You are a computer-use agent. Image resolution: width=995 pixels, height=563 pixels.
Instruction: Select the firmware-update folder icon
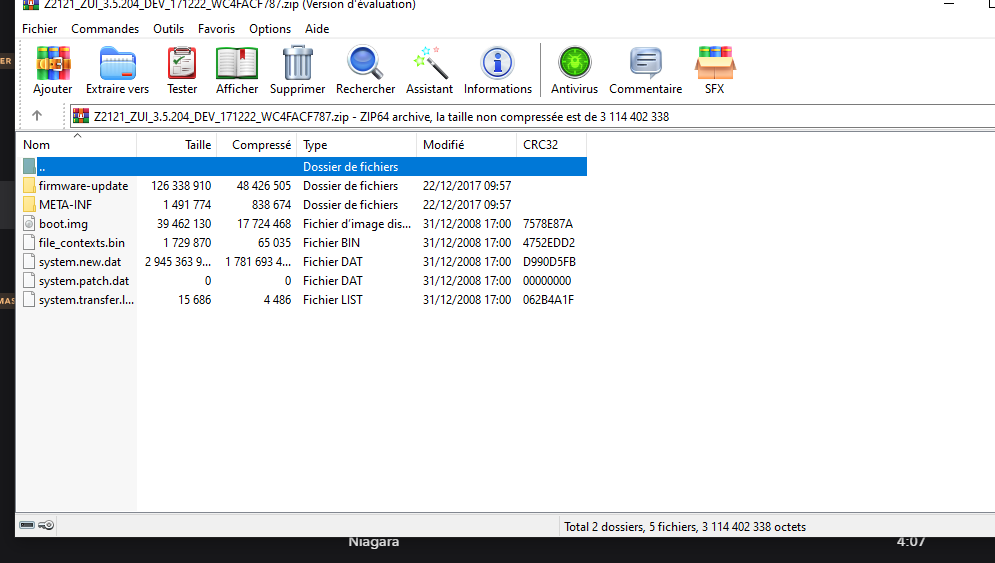(29, 185)
